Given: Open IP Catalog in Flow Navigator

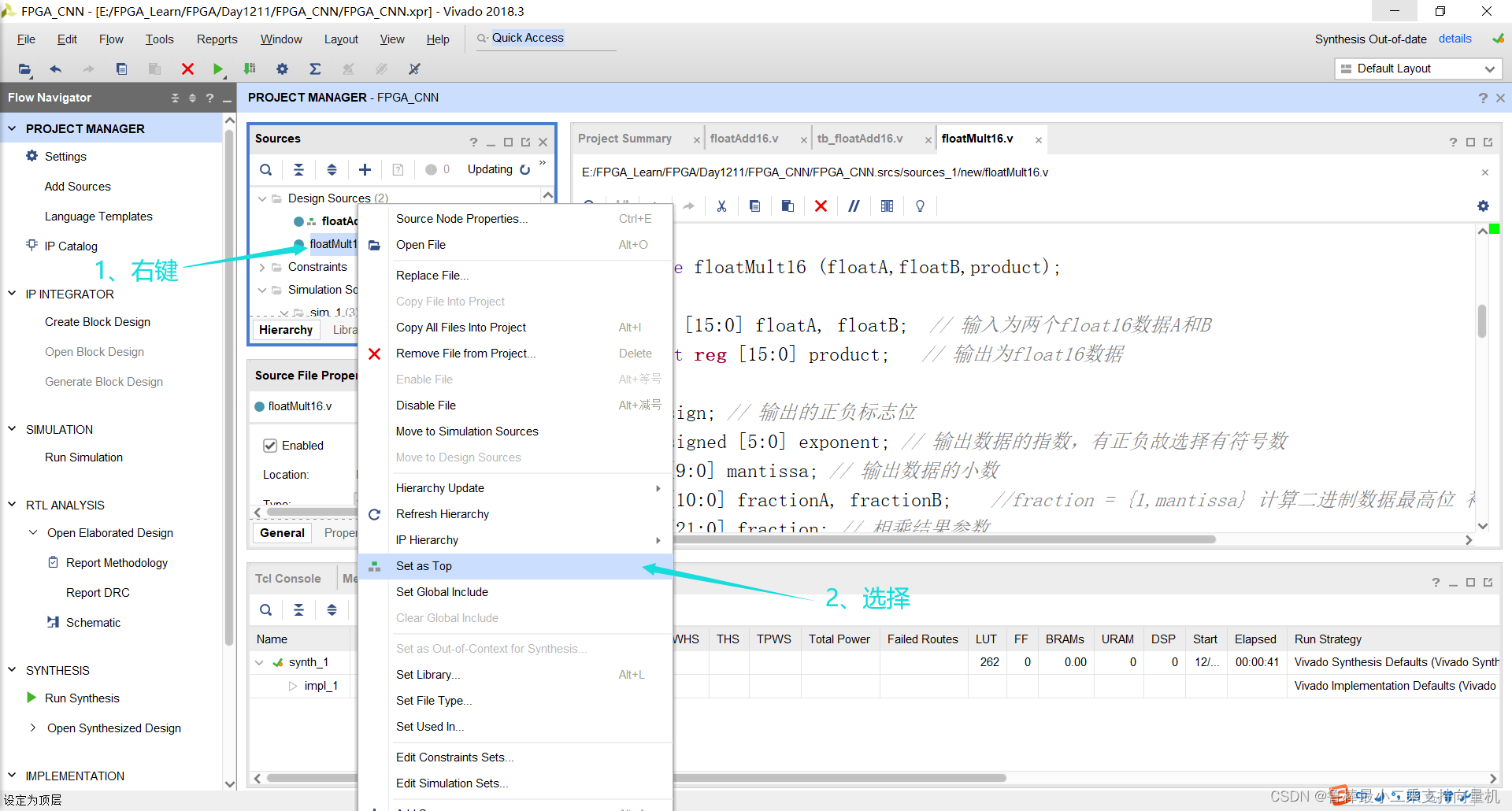Looking at the screenshot, I should click(71, 246).
